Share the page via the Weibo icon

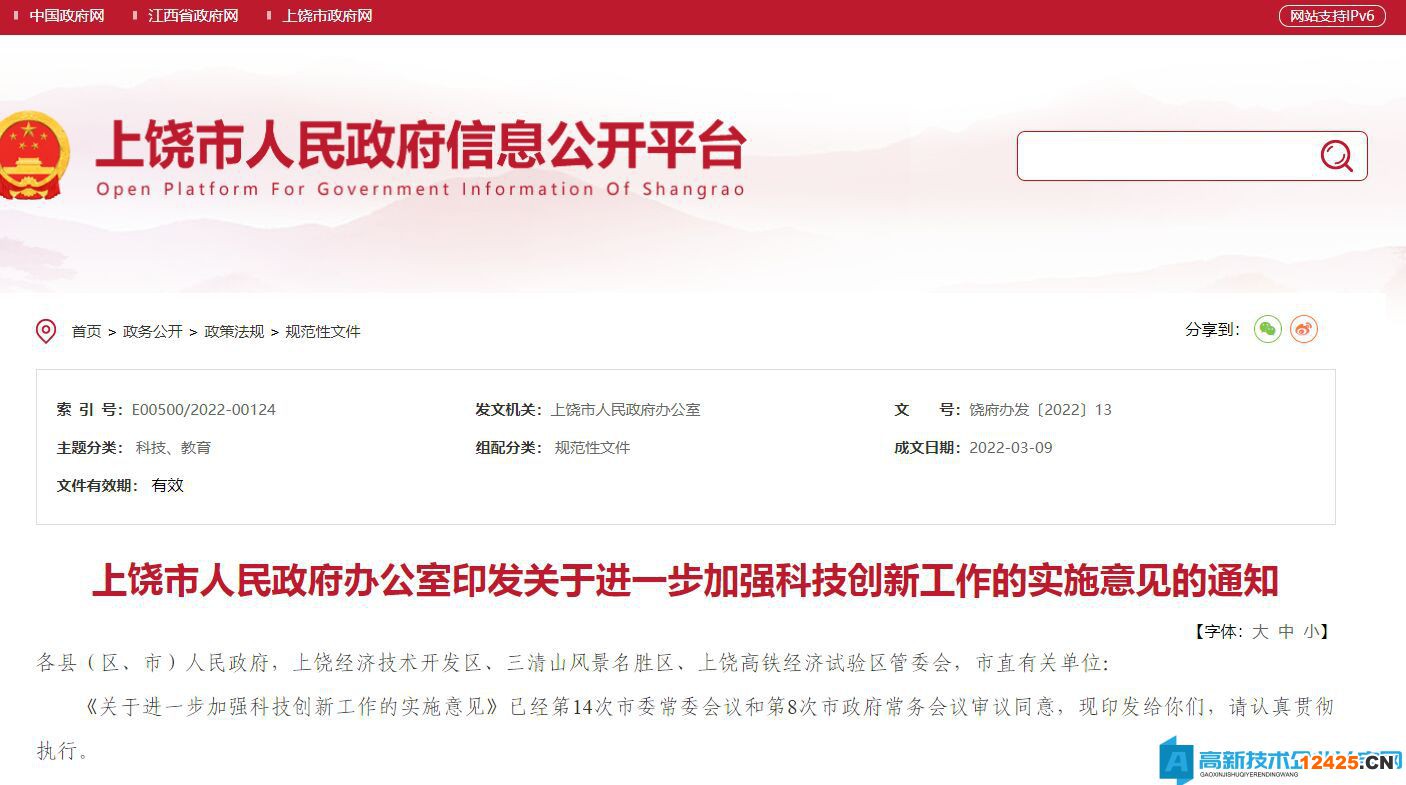[x=1303, y=329]
